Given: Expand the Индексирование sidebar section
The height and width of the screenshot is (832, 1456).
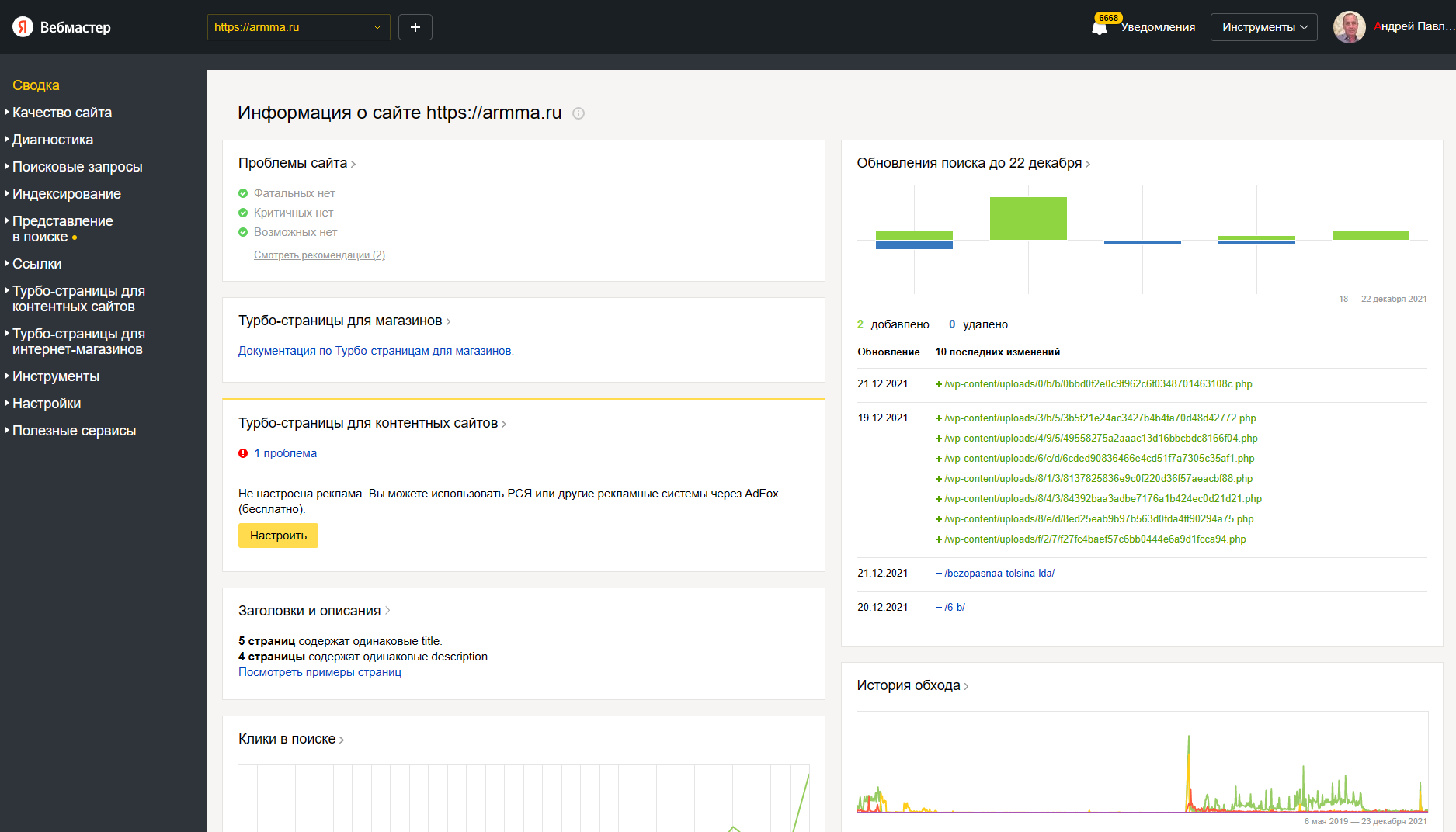Looking at the screenshot, I should [x=67, y=194].
